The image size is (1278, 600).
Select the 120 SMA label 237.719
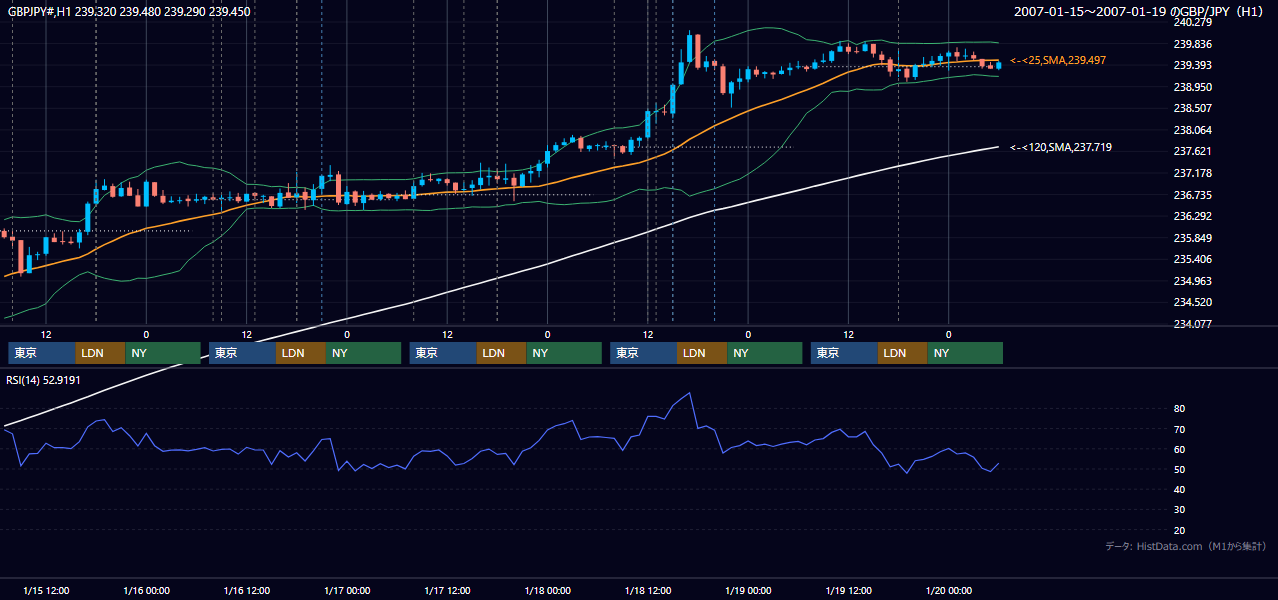[1061, 147]
